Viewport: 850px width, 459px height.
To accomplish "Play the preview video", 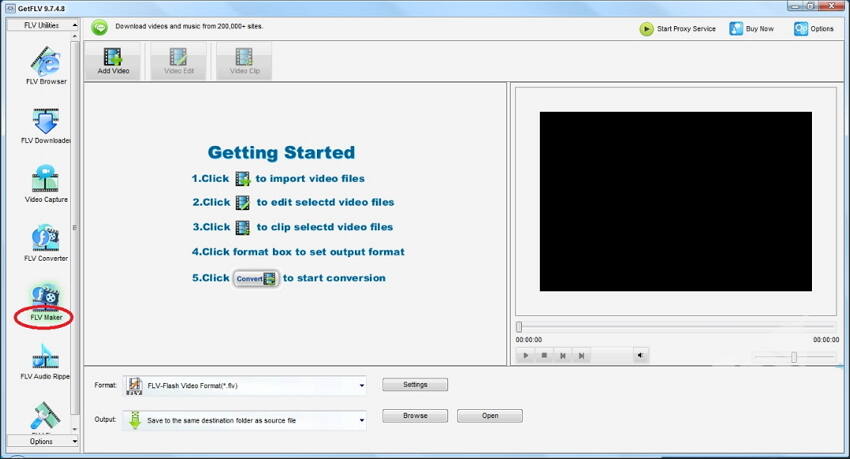I will (525, 356).
